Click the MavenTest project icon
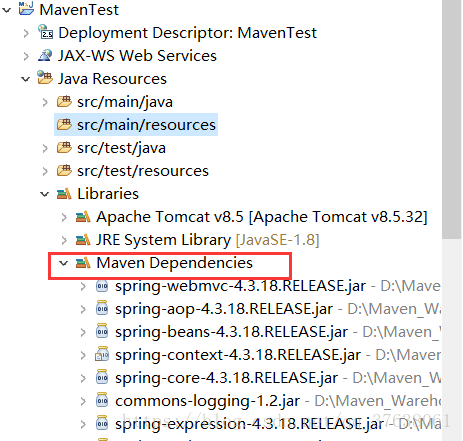 26,9
